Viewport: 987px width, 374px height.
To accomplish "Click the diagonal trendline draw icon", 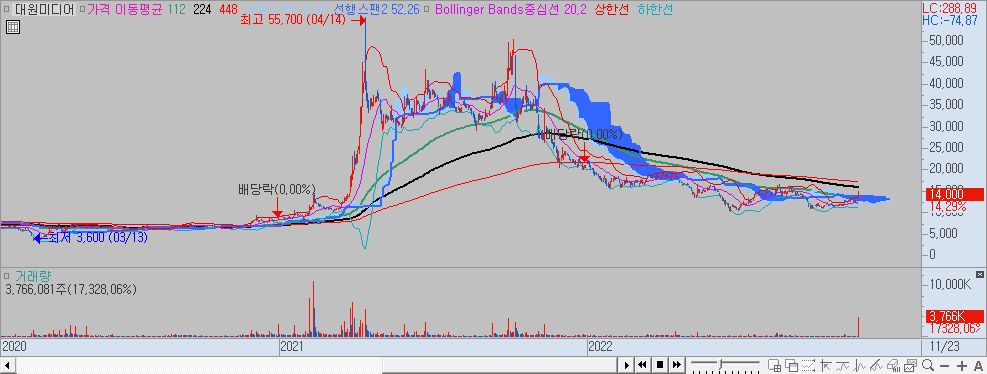I will pyautogui.click(x=876, y=366).
